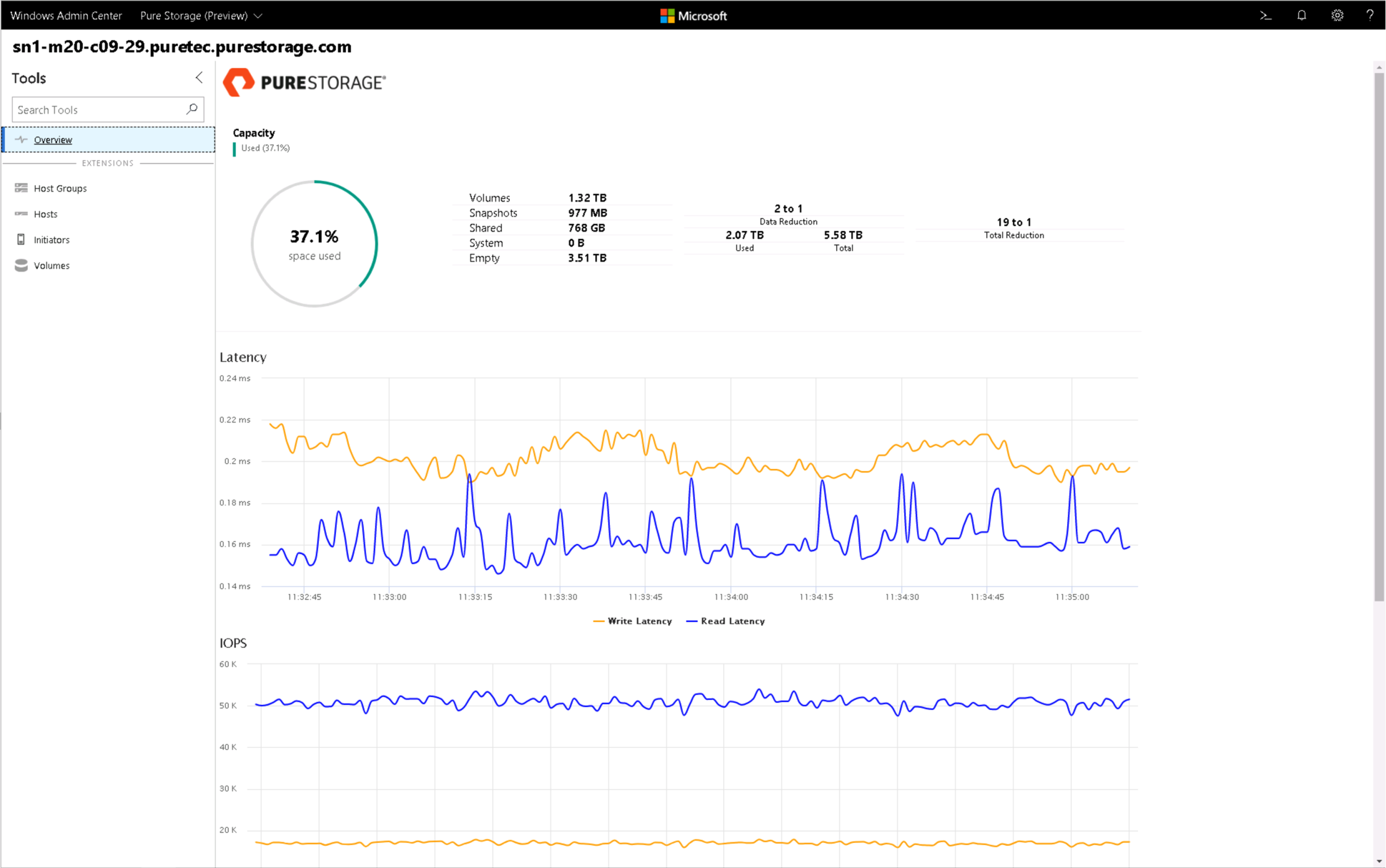1386x868 pixels.
Task: Click the Hosts sidebar icon
Action: 21,213
